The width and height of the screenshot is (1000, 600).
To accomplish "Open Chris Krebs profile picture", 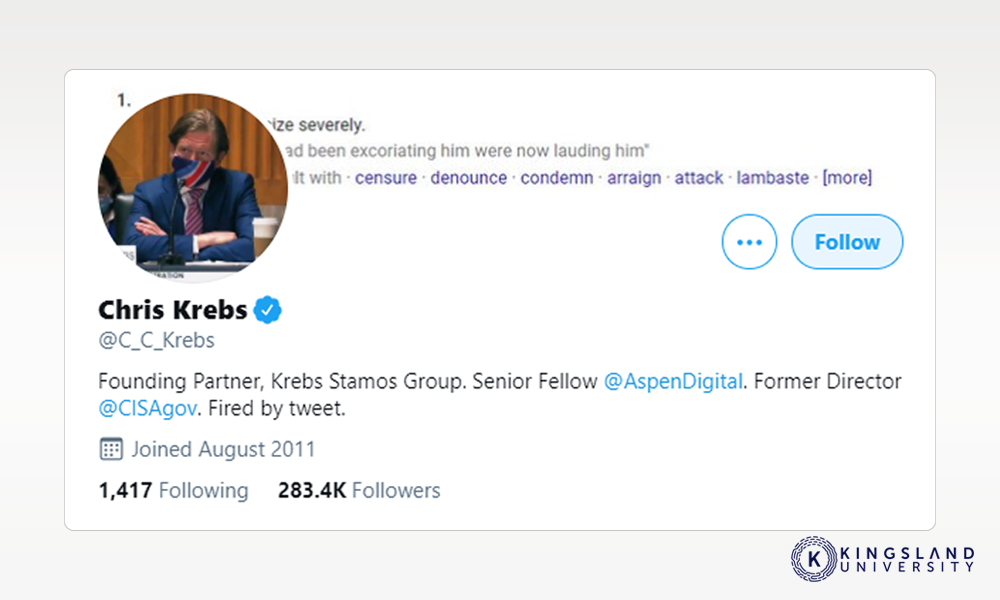I will coord(193,187).
